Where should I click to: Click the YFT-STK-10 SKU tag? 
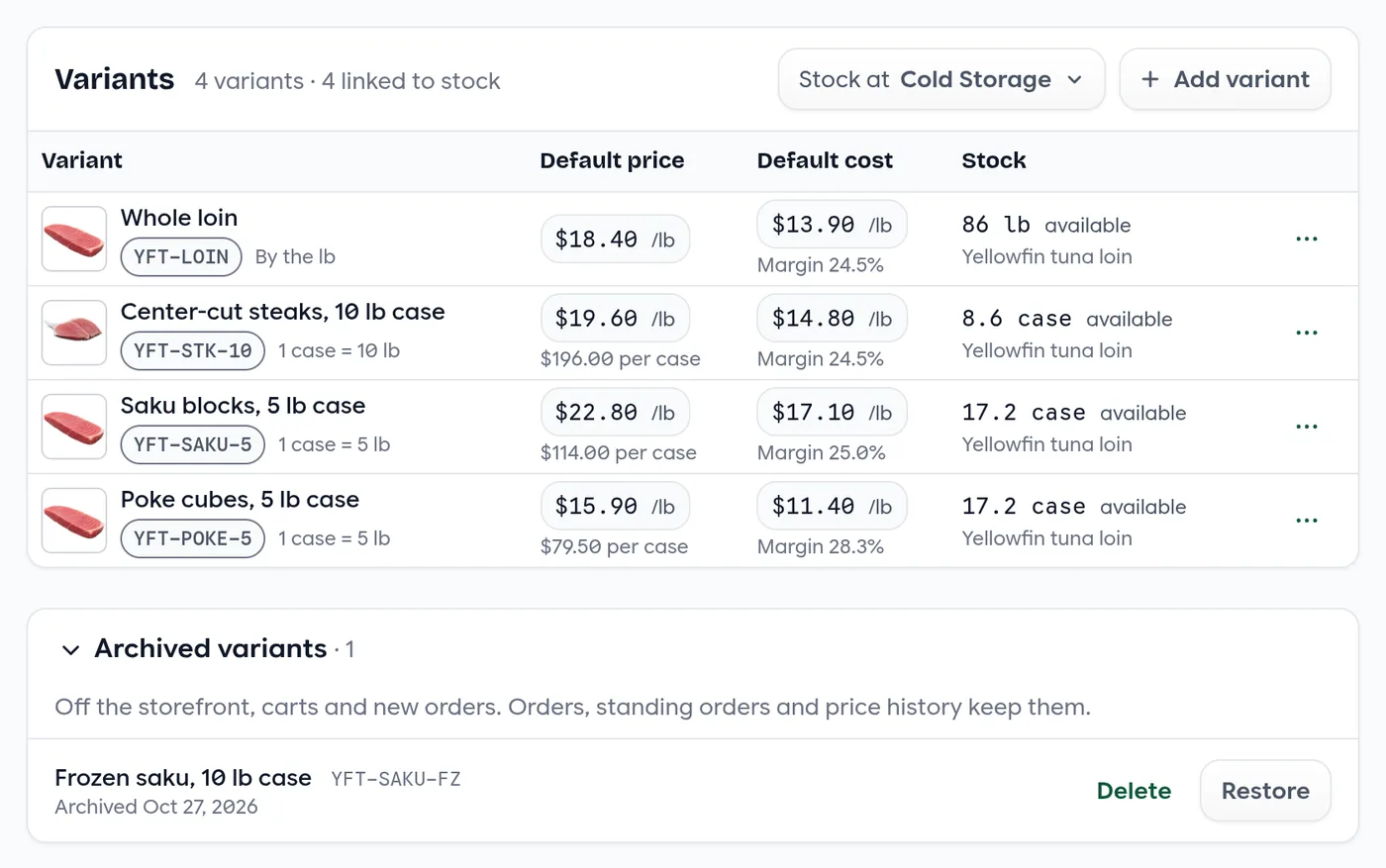(193, 350)
